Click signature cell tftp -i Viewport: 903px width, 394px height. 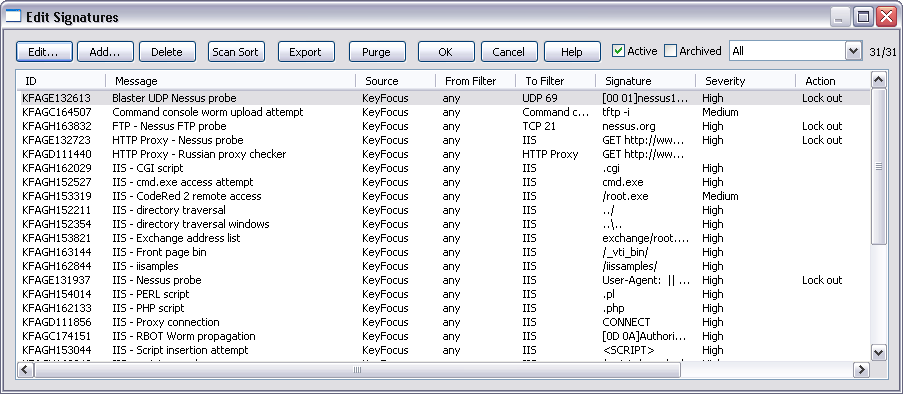[616, 112]
